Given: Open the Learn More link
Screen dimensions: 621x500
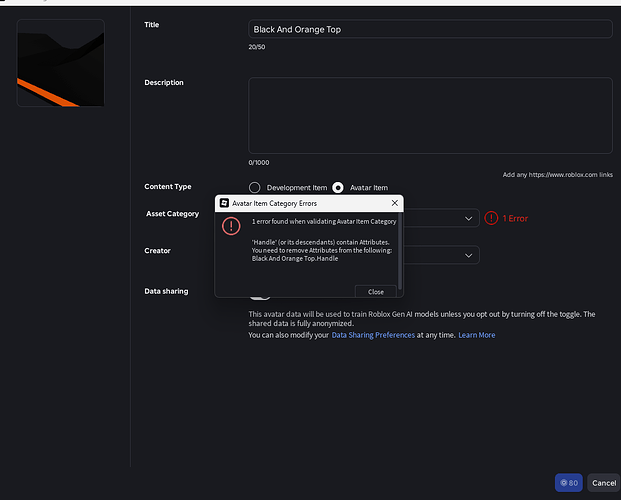Looking at the screenshot, I should pos(476,335).
